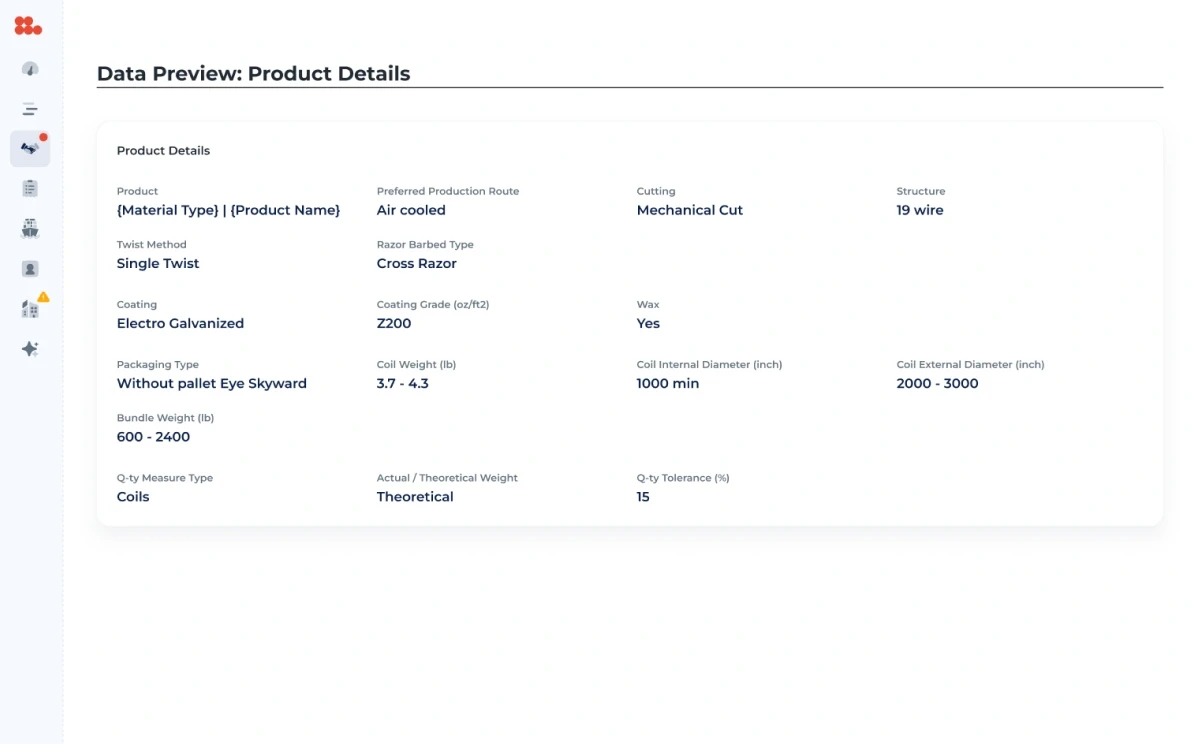Click the Z200 coating grade value
This screenshot has width=1194, height=744.
[x=394, y=324]
